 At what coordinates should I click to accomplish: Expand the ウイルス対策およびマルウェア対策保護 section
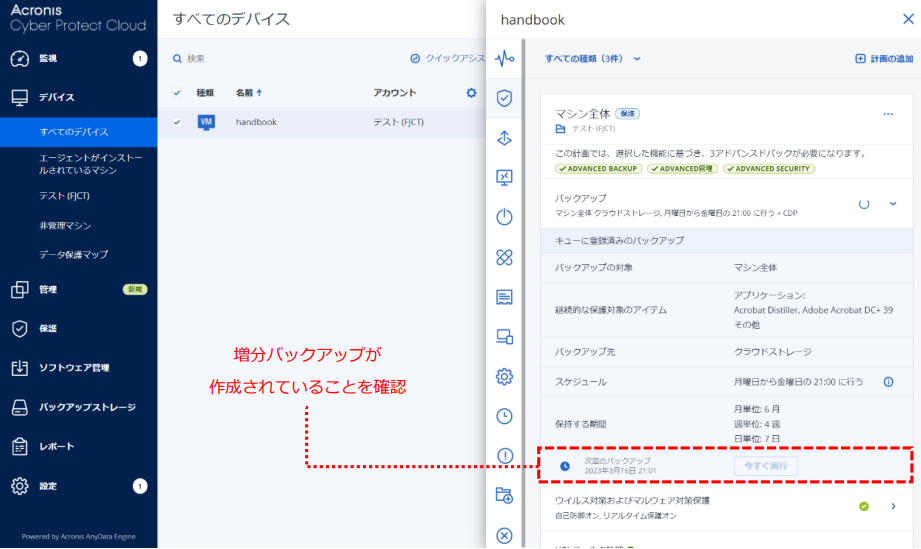[x=893, y=506]
